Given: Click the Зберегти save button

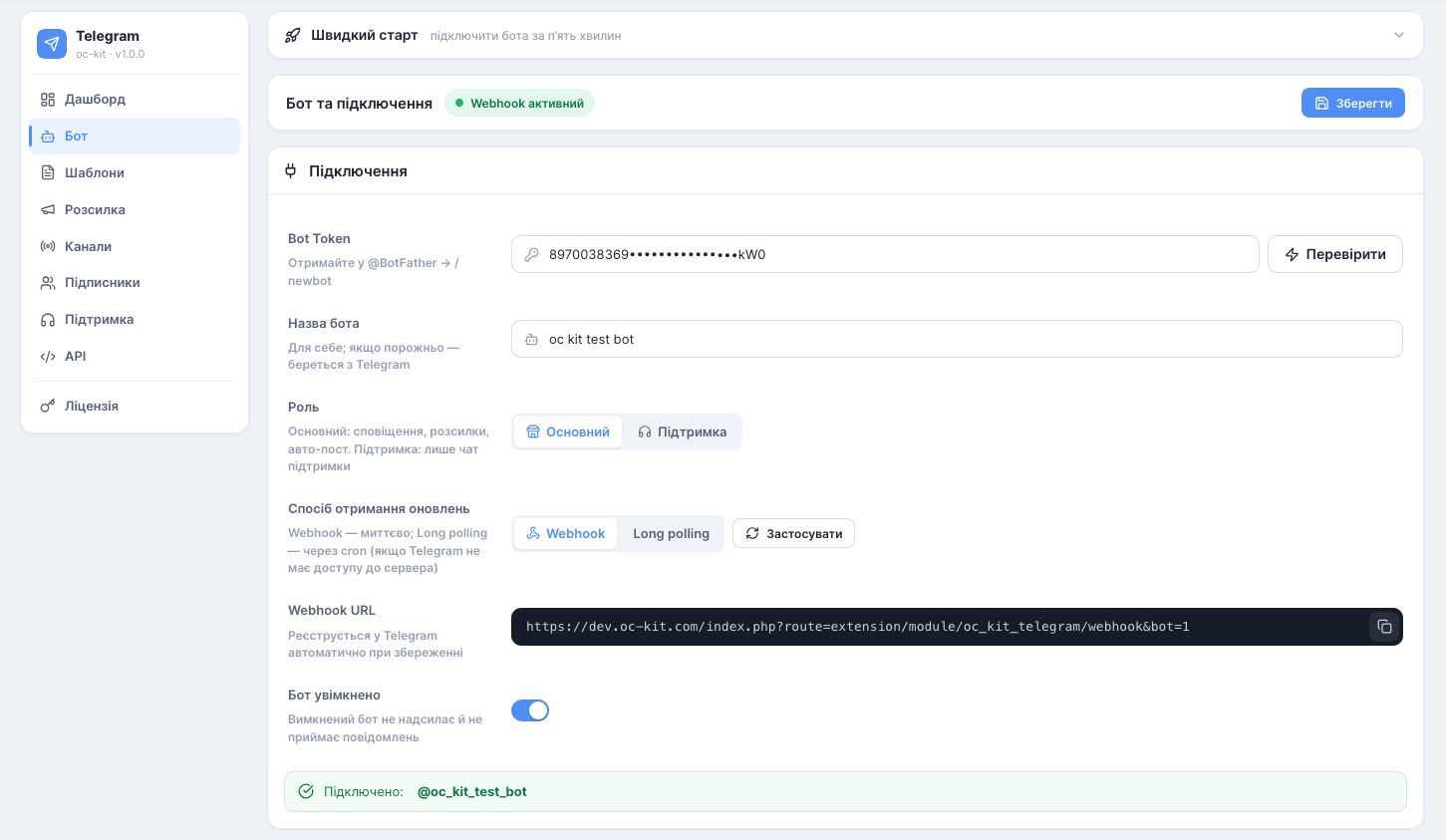Looking at the screenshot, I should tap(1353, 103).
